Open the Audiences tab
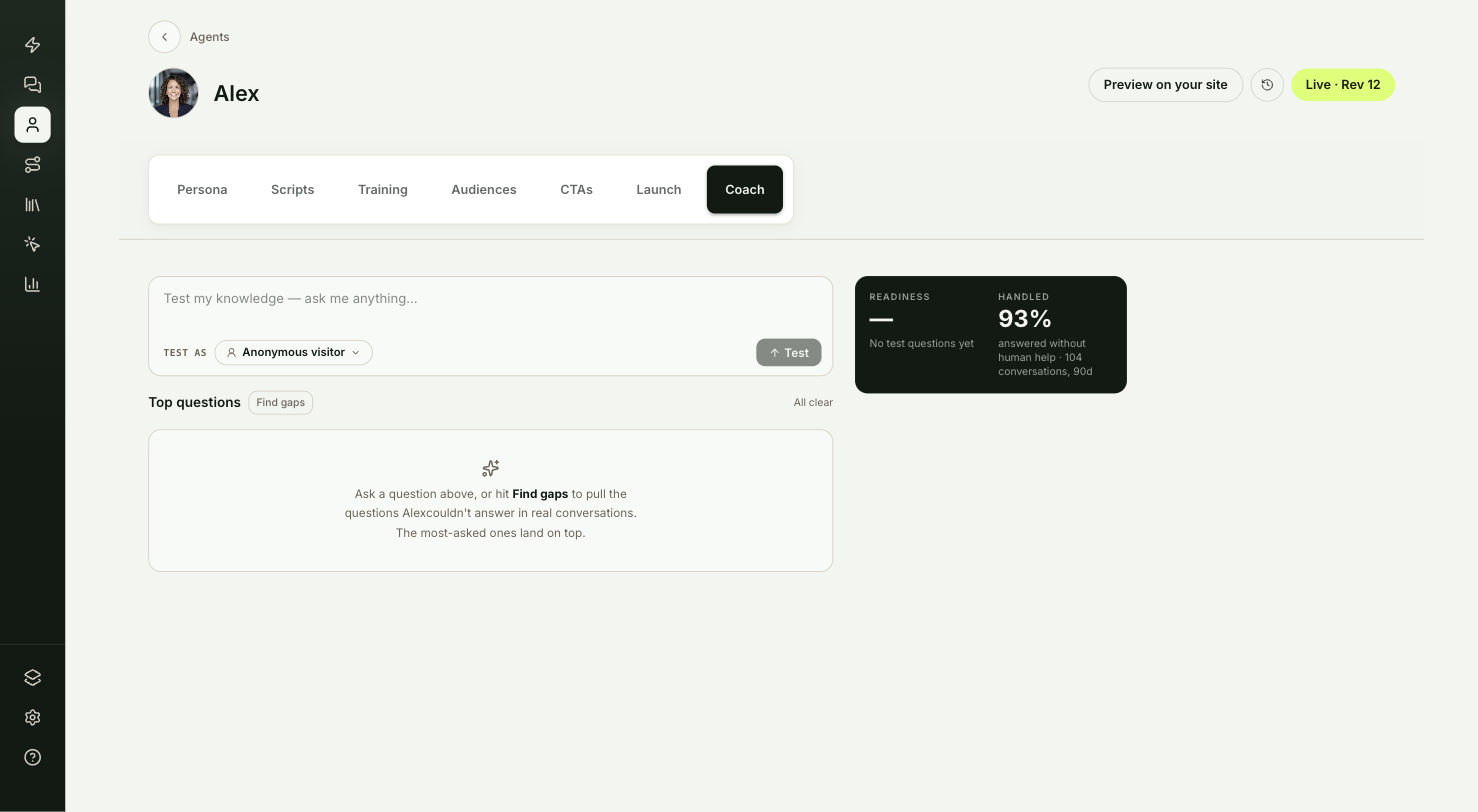 pyautogui.click(x=484, y=190)
